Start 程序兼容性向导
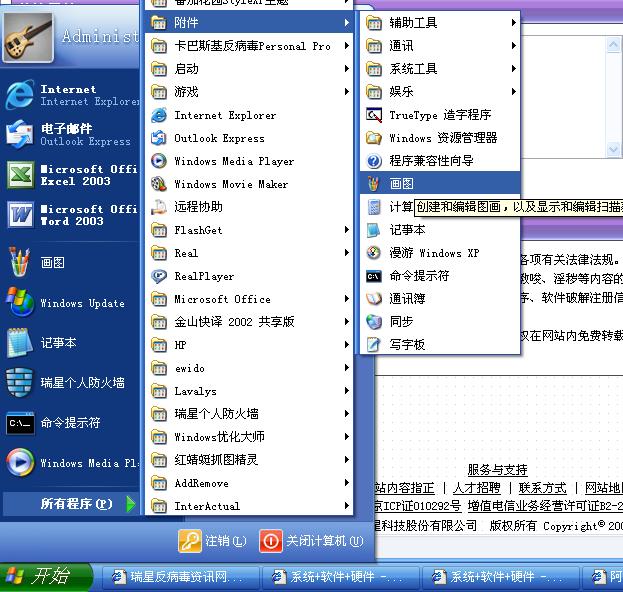 point(440,161)
